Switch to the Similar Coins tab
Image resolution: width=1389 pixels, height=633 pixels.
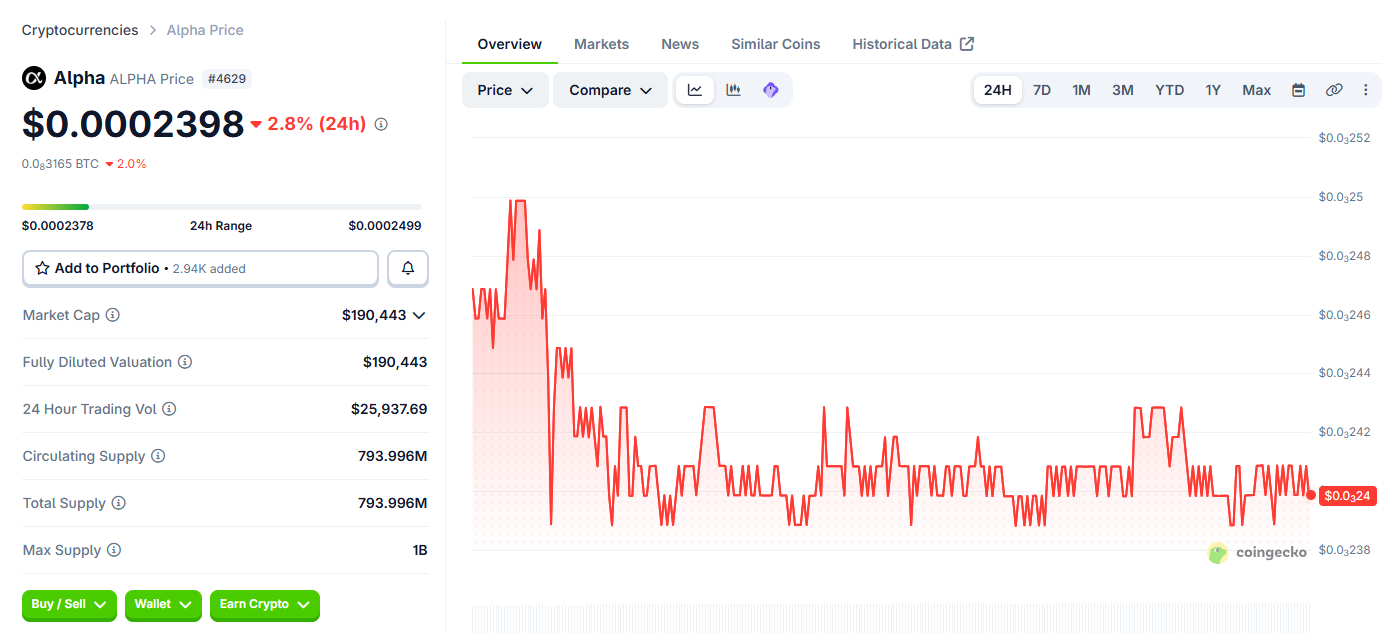click(776, 44)
